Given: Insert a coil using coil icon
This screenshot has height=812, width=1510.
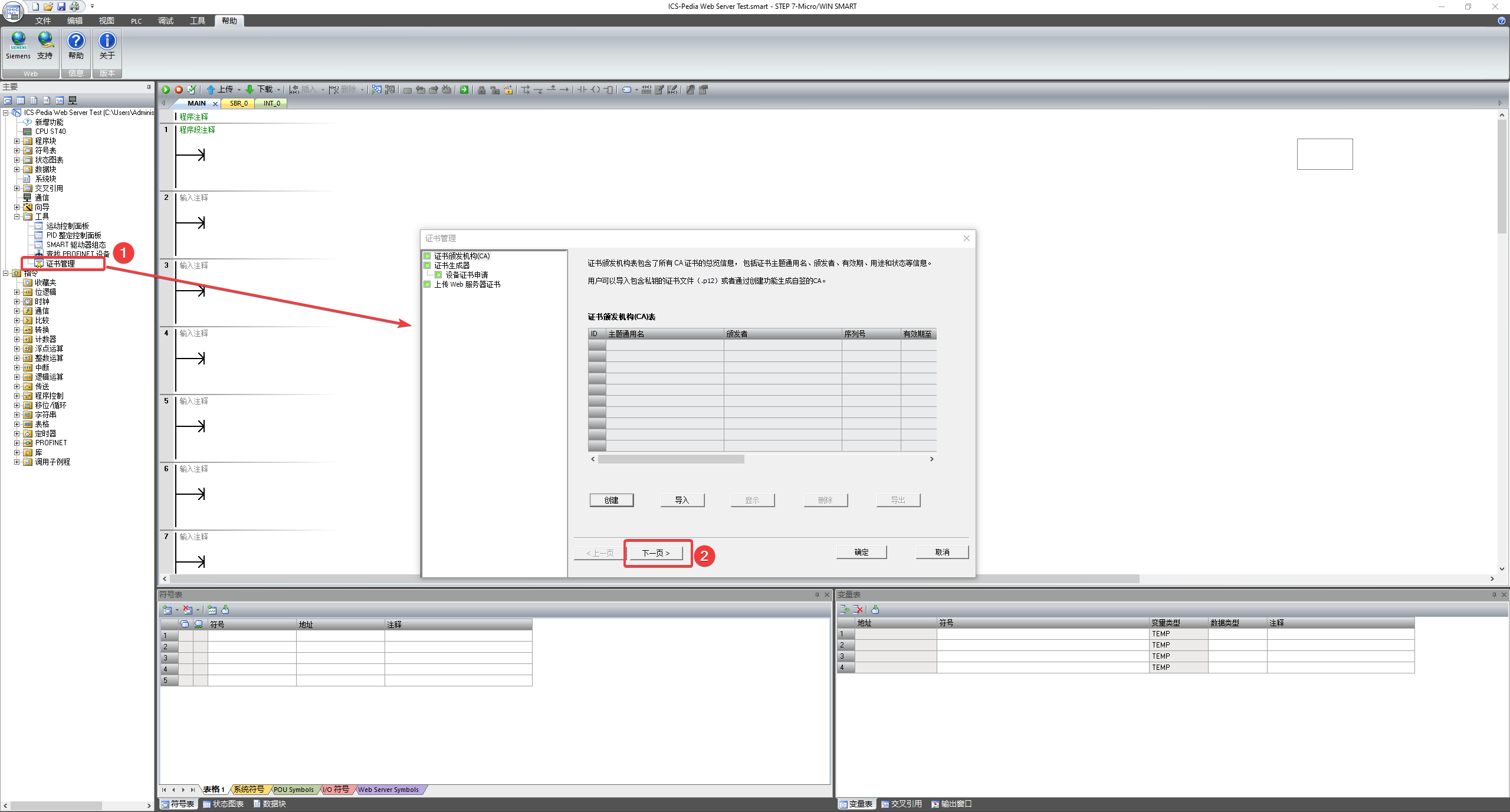Looking at the screenshot, I should pyautogui.click(x=596, y=90).
